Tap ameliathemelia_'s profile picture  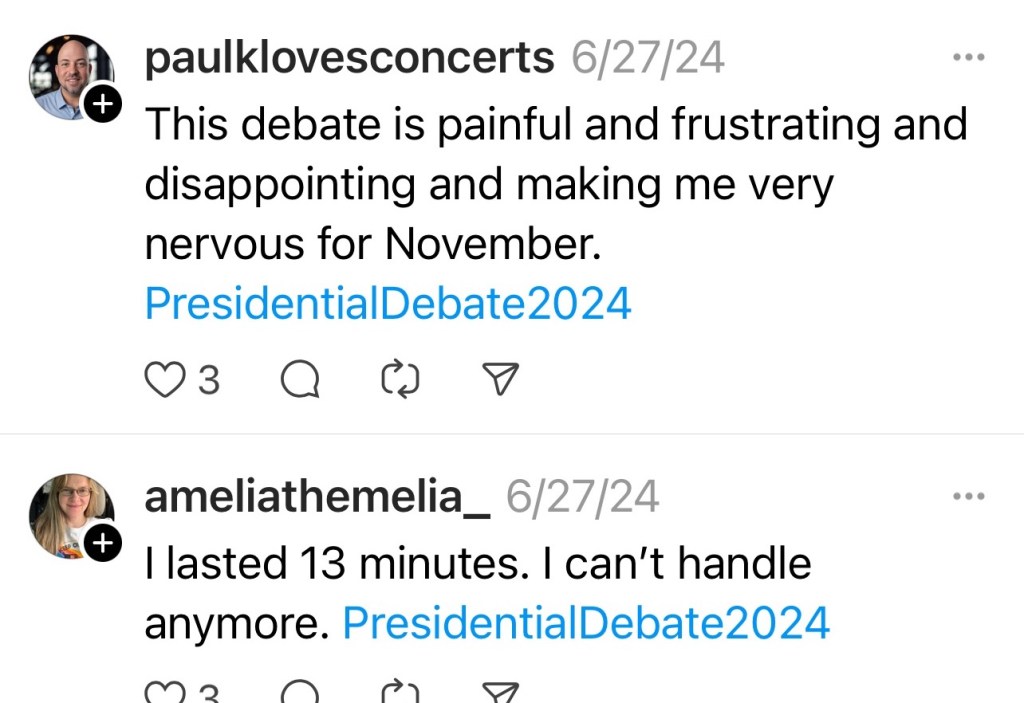pyautogui.click(x=70, y=514)
